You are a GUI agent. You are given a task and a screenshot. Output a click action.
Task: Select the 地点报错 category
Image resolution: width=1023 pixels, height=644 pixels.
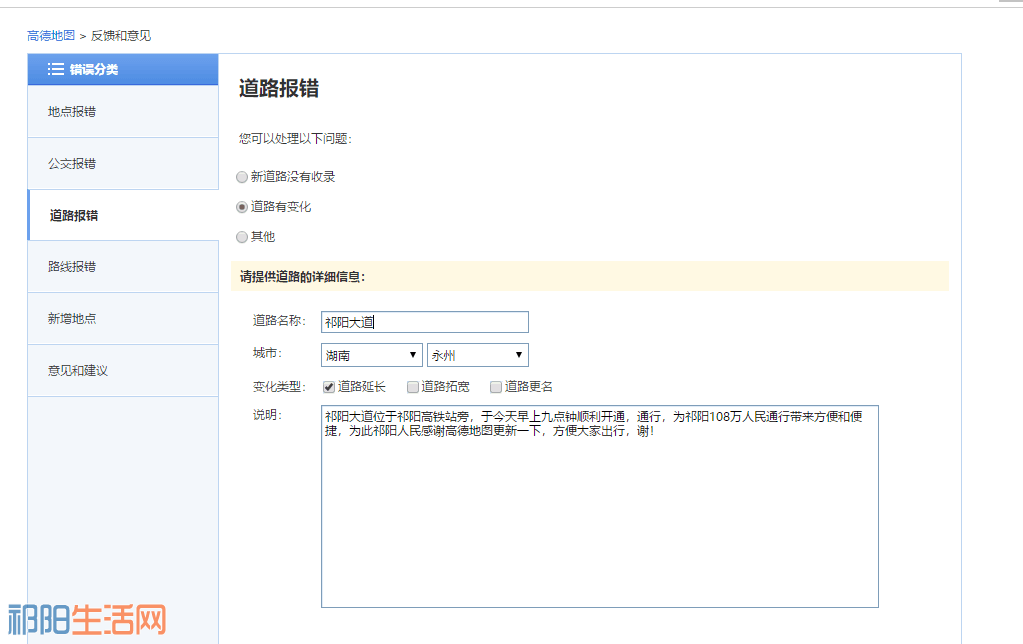pyautogui.click(x=123, y=112)
